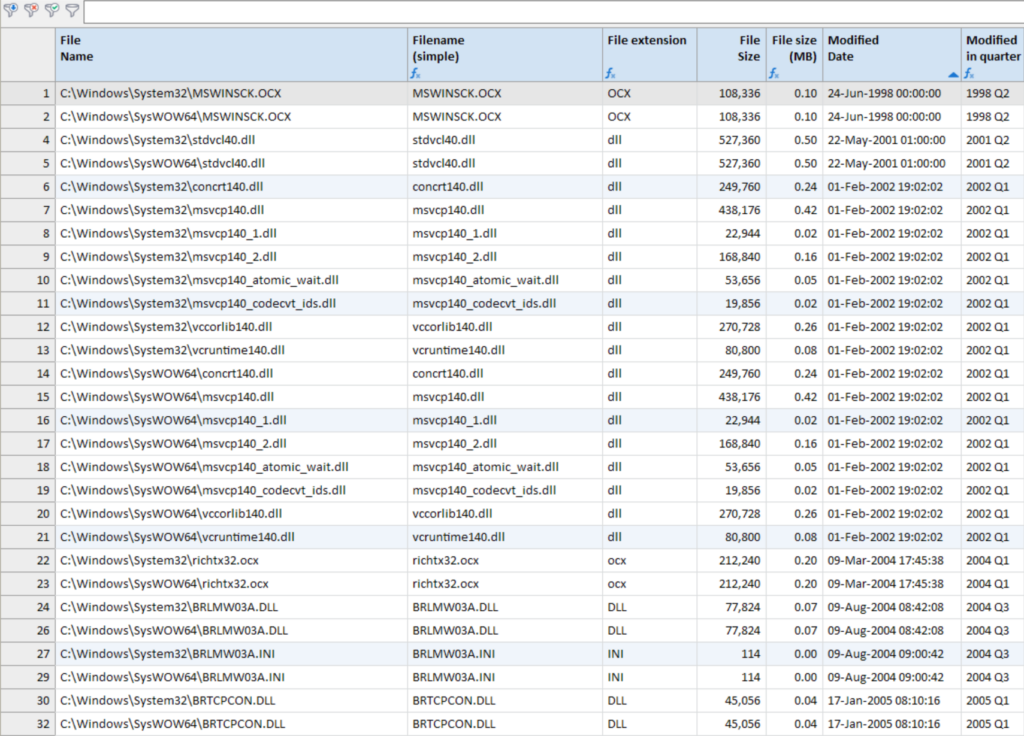This screenshot has width=1024, height=736.
Task: Click the plain funnel filter icon
Action: pos(72,11)
